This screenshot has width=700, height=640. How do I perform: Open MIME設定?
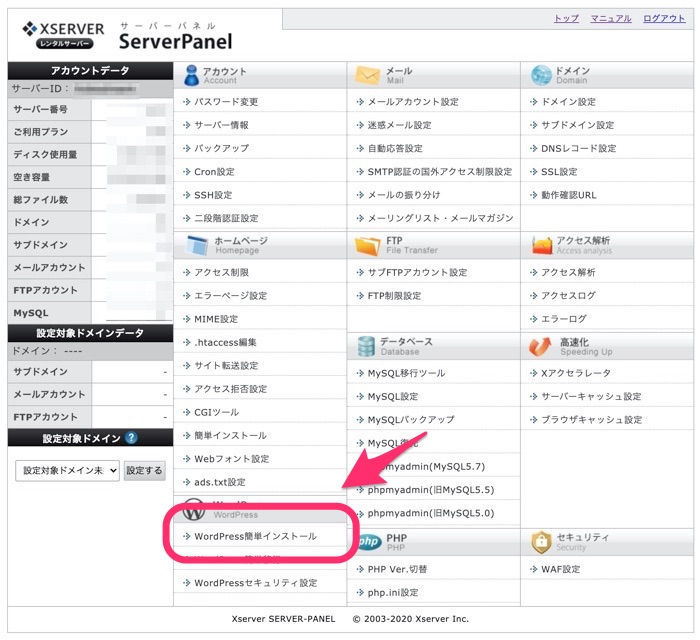[216, 319]
